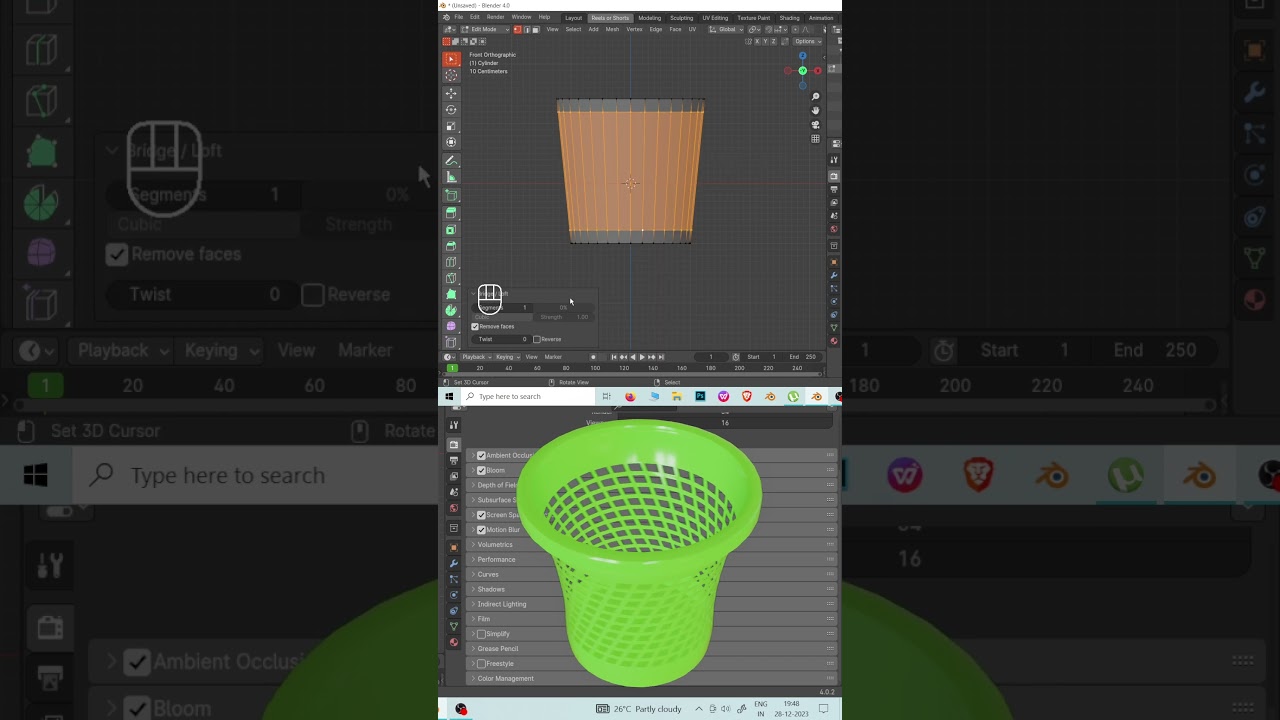Enable the Freestyle checkbox

481,664
